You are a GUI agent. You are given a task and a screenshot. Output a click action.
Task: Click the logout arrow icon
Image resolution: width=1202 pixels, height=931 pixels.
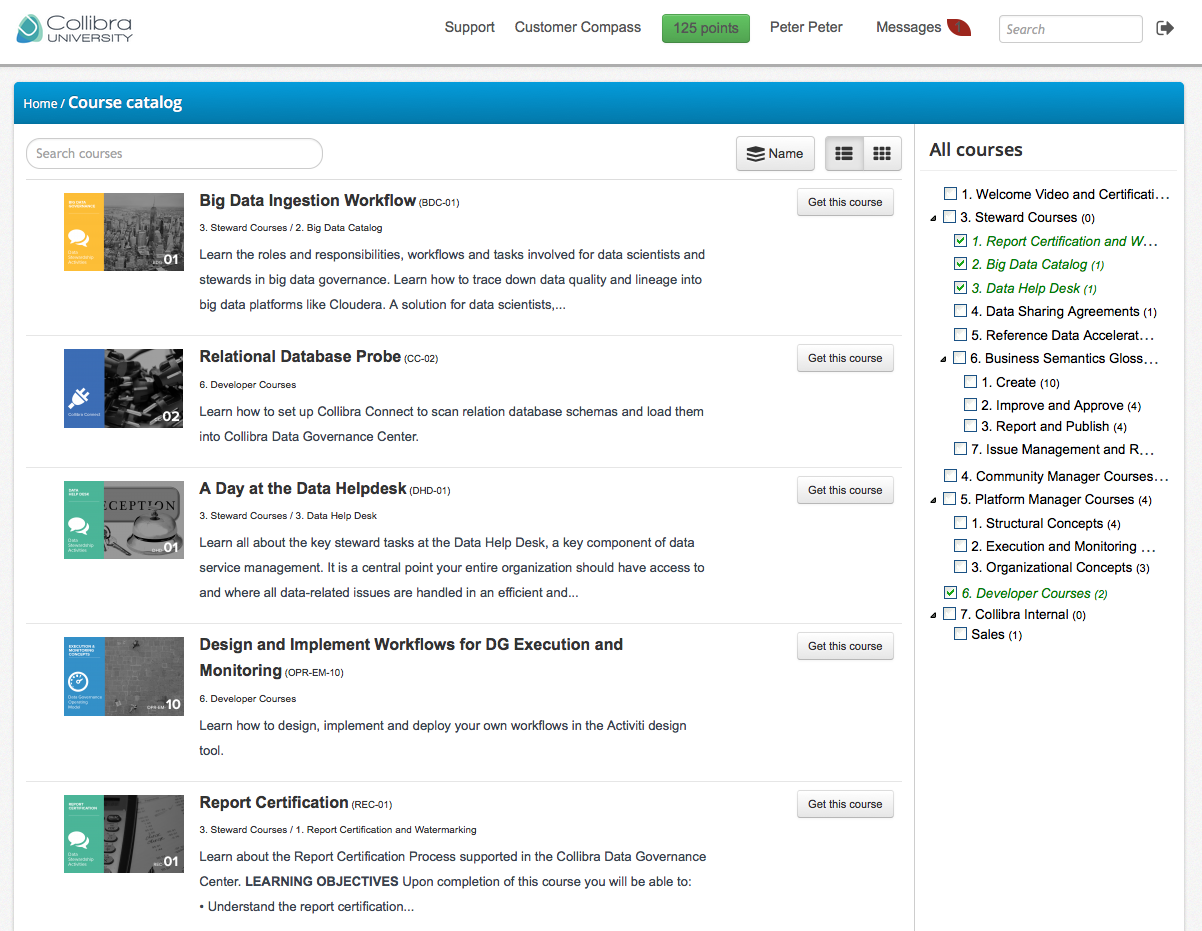1165,28
